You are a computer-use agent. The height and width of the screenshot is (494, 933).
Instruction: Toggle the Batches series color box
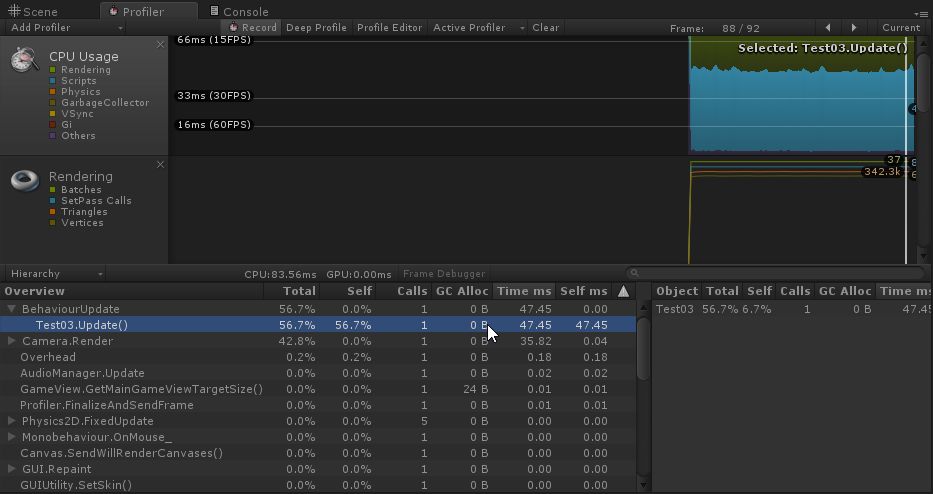[52, 189]
